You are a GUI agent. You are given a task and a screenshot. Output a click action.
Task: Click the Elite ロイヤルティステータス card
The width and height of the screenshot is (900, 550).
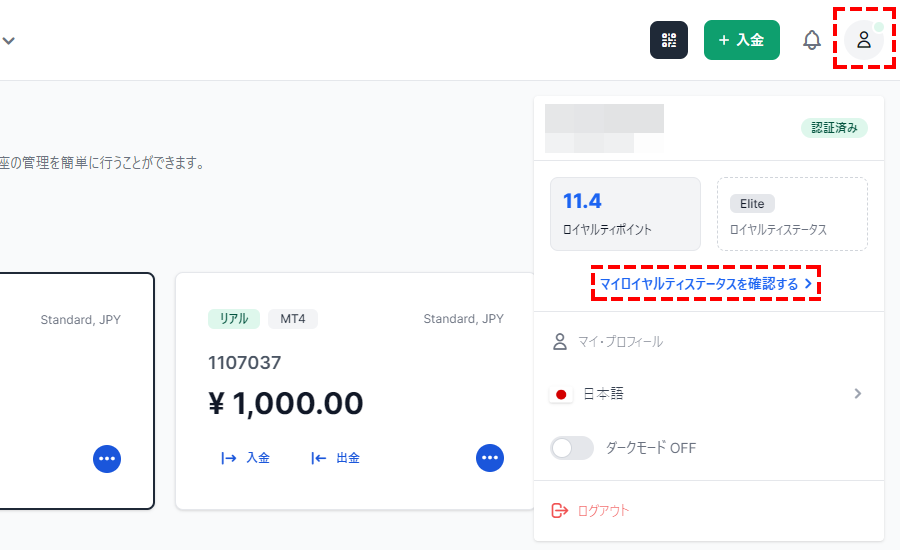pos(792,214)
